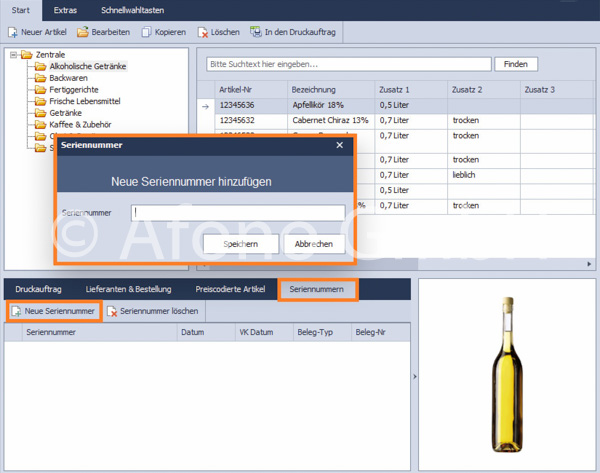
Task: Open the Schnellwahltasten tab
Action: [132, 10]
